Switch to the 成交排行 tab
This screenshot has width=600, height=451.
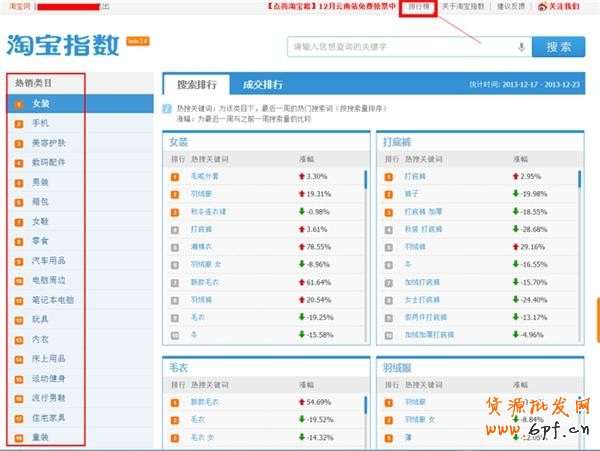263,84
